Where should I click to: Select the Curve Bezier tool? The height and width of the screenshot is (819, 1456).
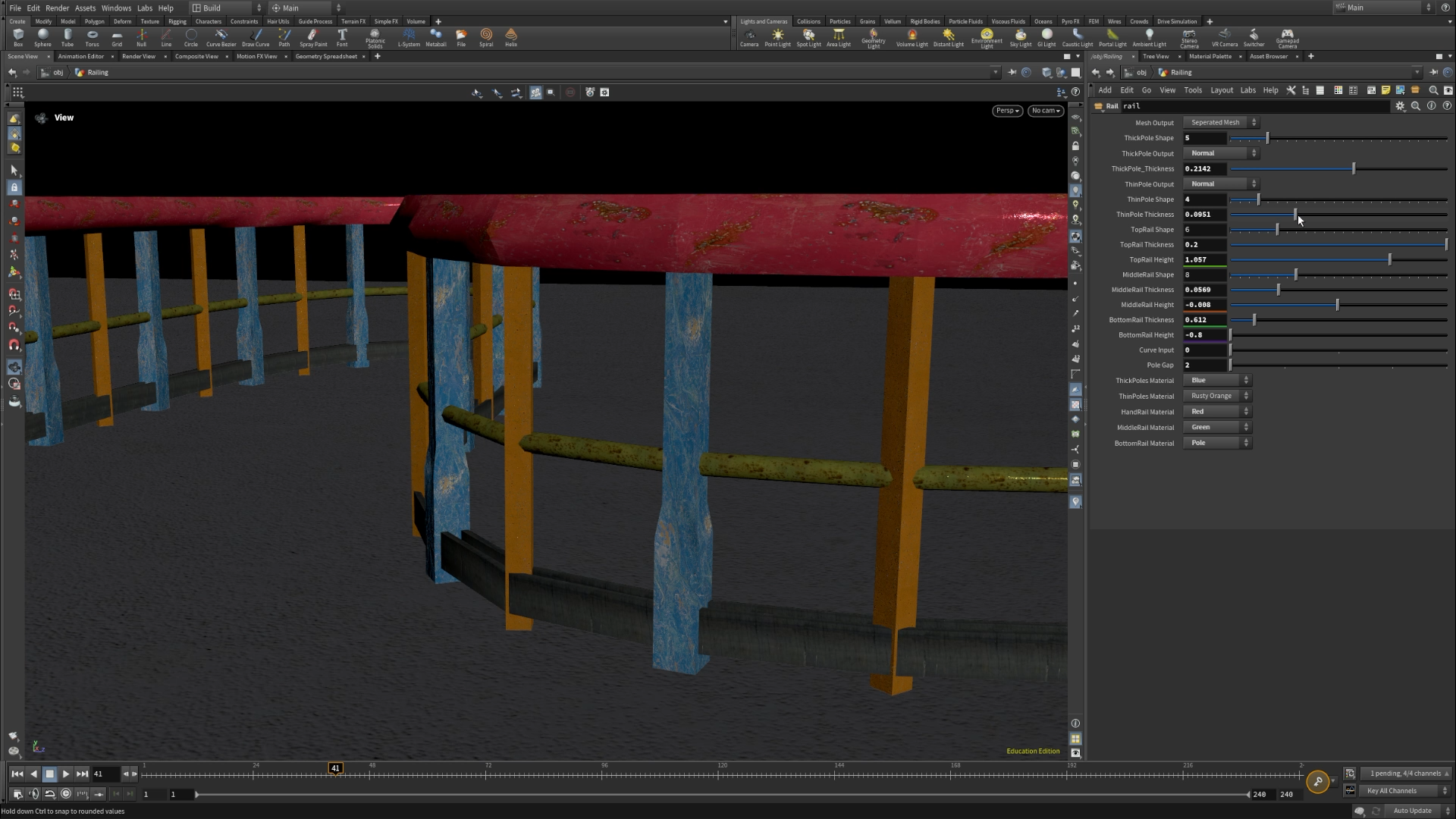pyautogui.click(x=221, y=36)
